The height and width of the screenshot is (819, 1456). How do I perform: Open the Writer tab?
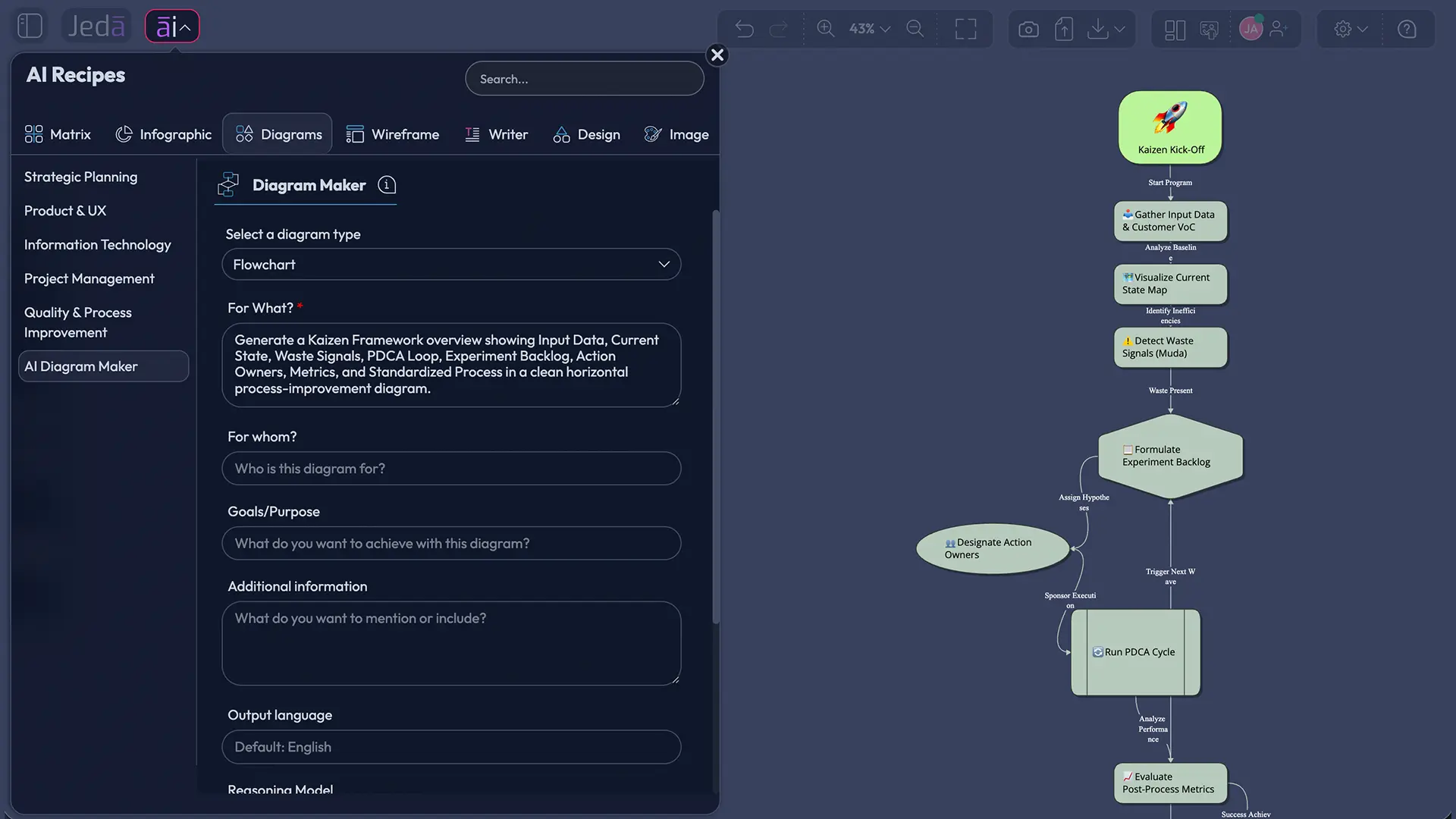coord(496,134)
